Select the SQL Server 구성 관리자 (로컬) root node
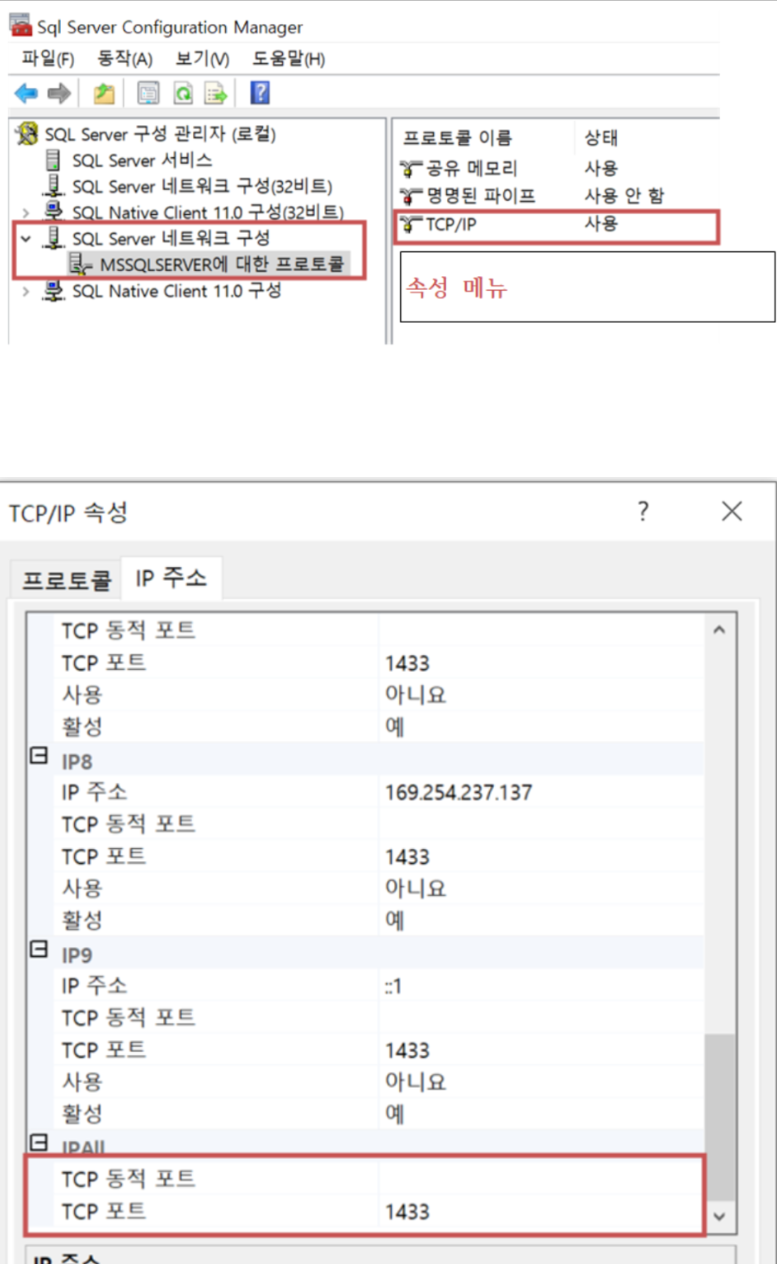The height and width of the screenshot is (1264, 777). point(160,134)
